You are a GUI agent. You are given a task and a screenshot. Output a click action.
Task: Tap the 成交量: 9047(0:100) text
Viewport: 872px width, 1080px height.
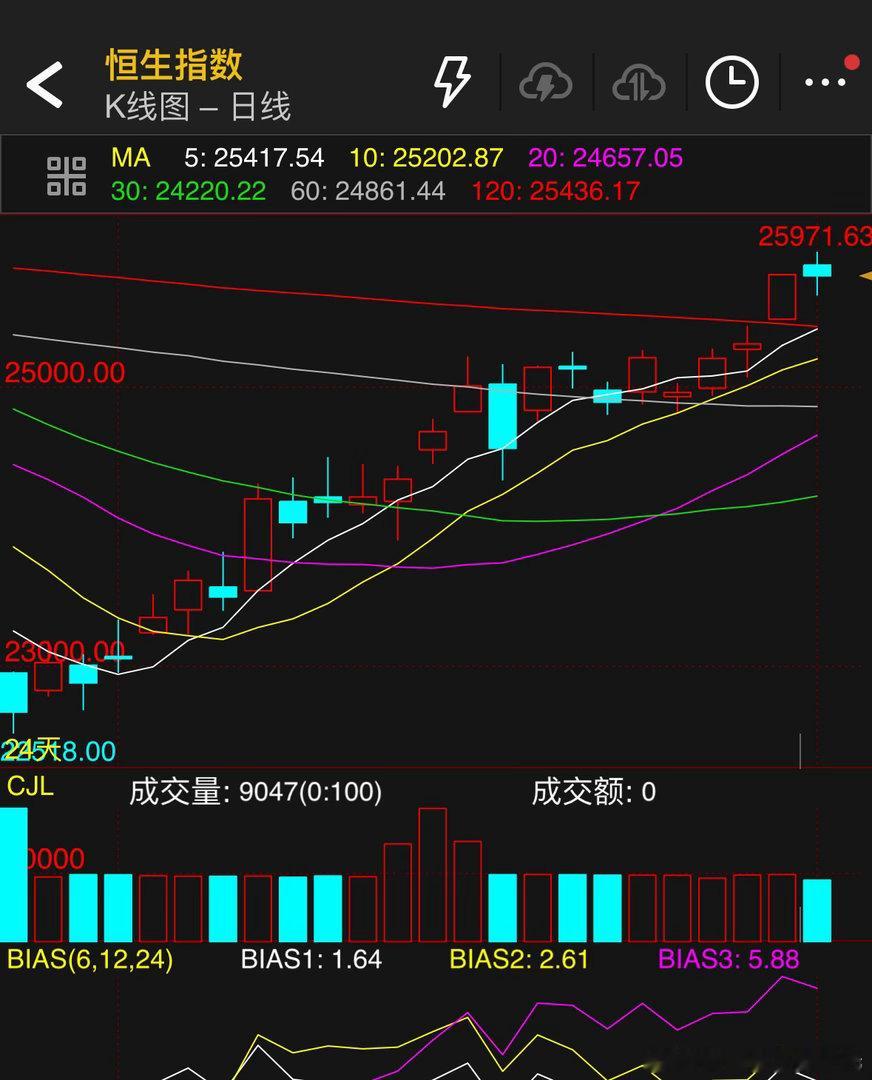coord(255,792)
